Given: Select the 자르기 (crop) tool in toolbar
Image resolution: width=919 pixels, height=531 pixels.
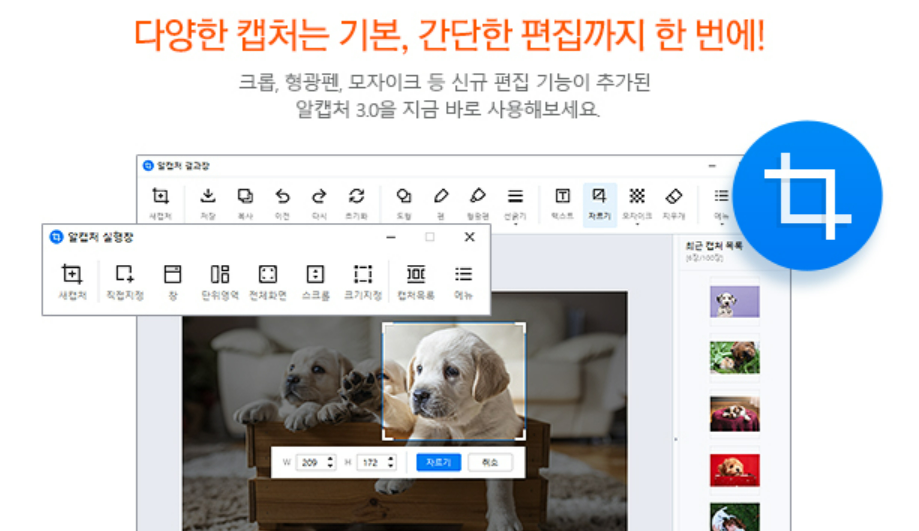Looking at the screenshot, I should tap(599, 203).
